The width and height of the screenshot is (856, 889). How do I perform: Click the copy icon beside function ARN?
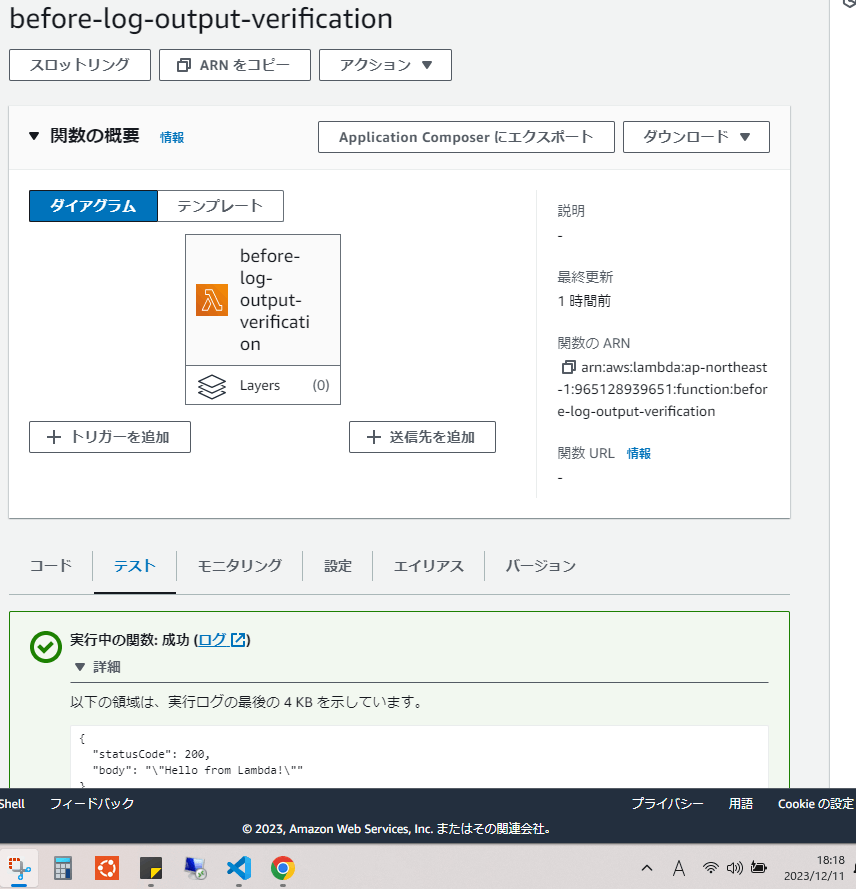point(568,367)
